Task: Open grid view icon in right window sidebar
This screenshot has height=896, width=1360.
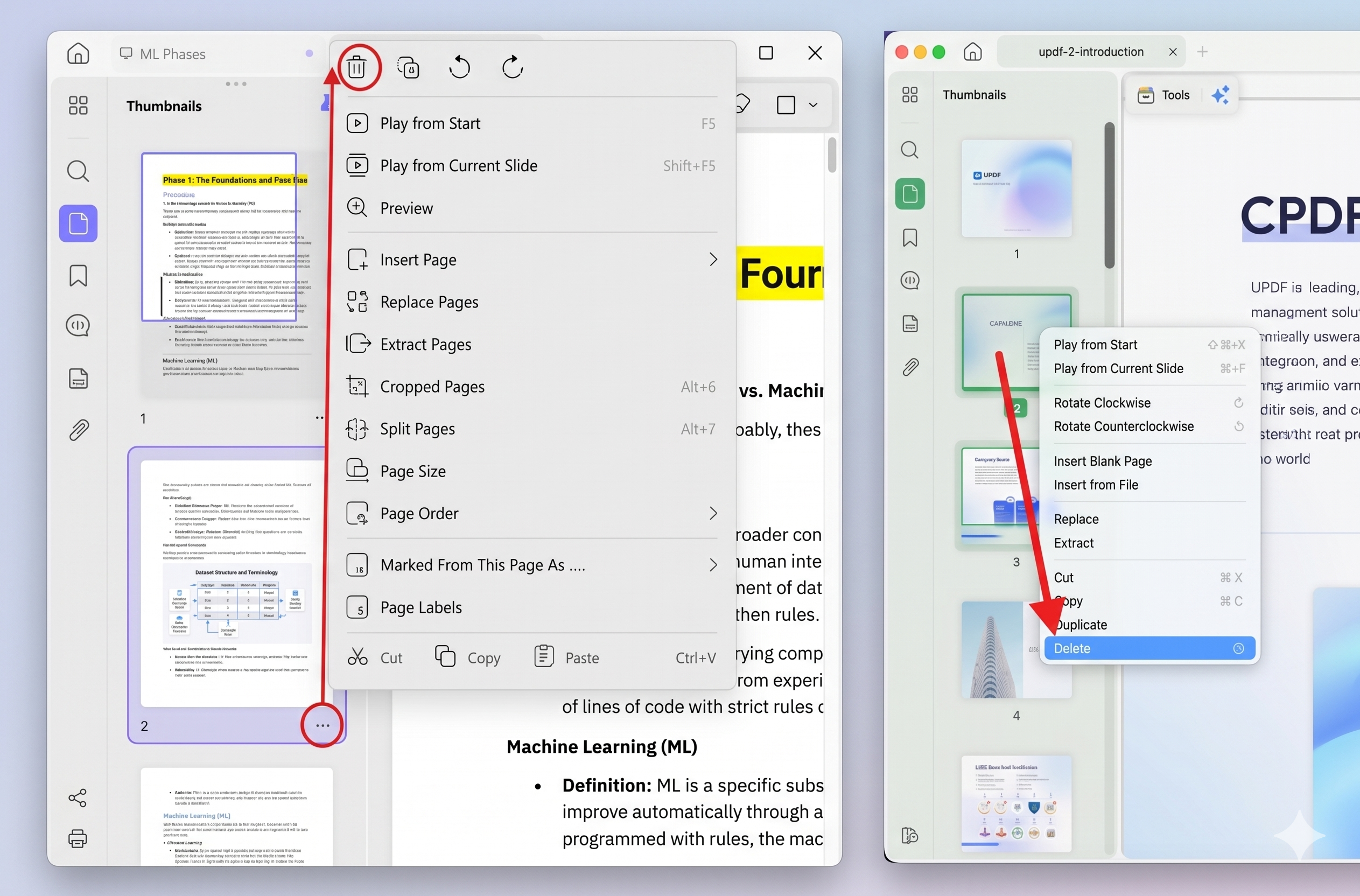Action: pyautogui.click(x=910, y=94)
